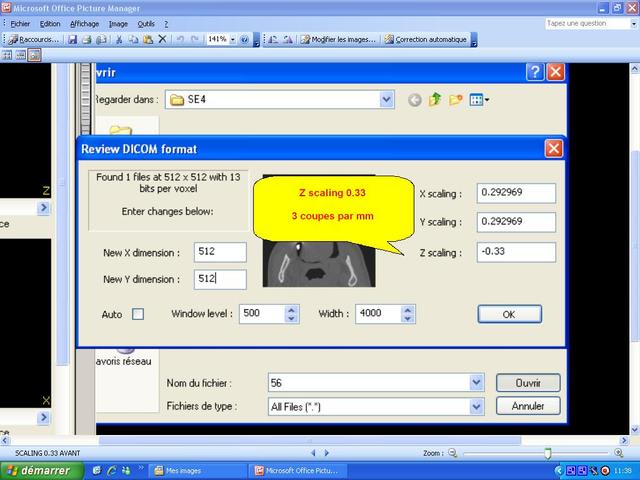Click the Delete X icon in toolbar

[162, 39]
